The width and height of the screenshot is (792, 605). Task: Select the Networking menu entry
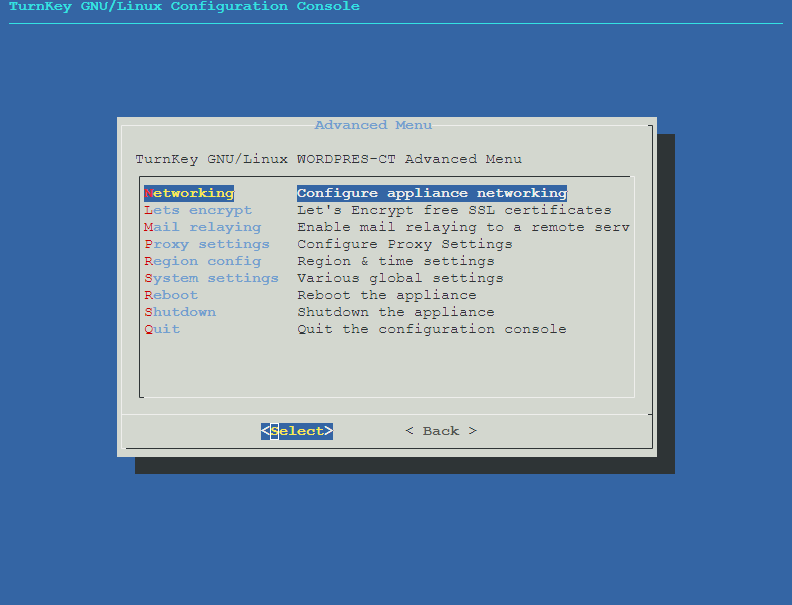point(189,193)
